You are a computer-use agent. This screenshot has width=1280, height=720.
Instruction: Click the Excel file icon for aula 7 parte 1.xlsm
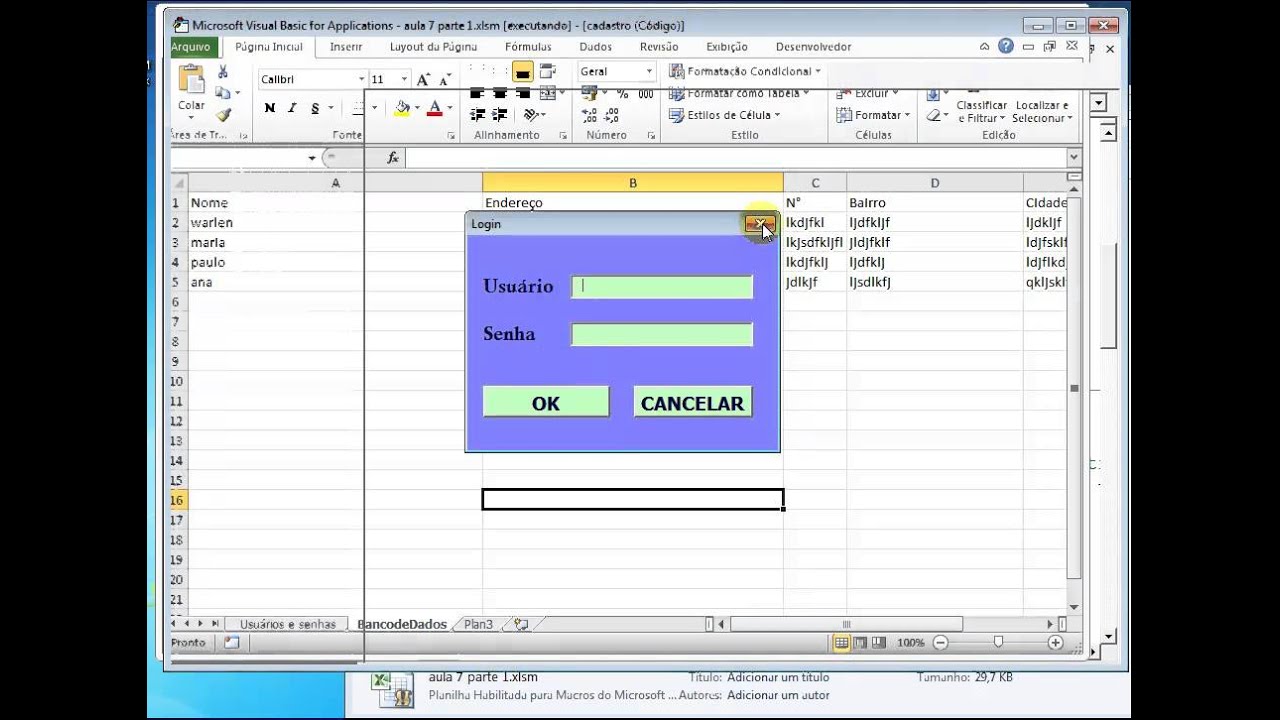[392, 688]
